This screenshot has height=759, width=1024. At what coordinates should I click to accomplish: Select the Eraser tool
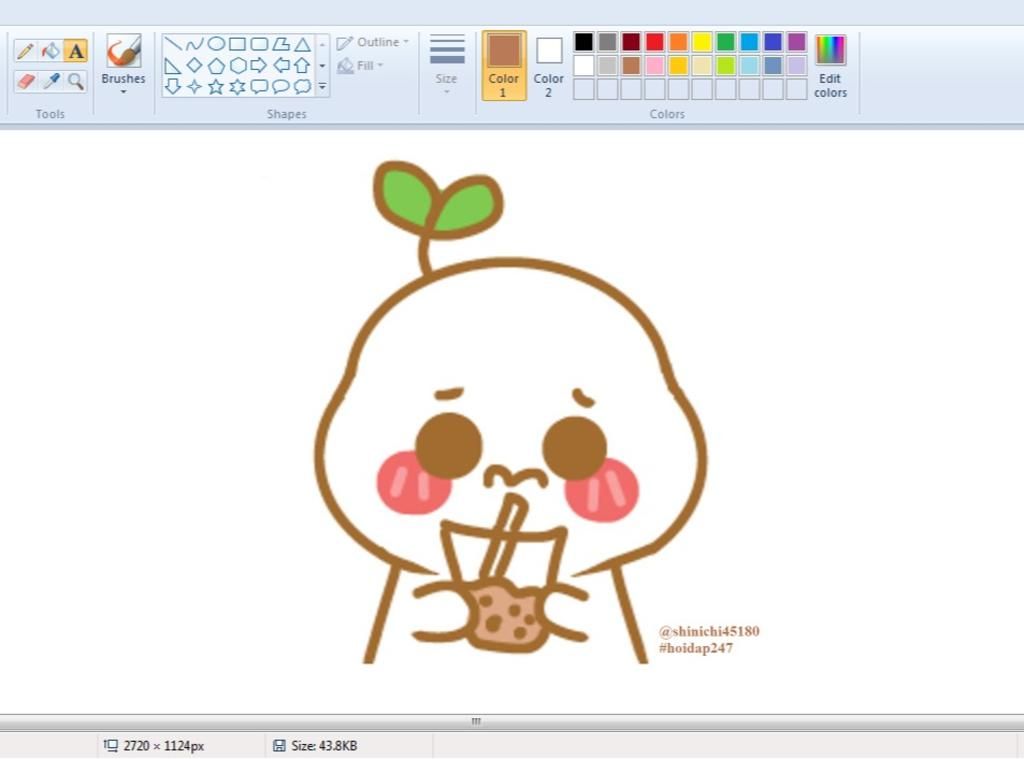[x=25, y=81]
